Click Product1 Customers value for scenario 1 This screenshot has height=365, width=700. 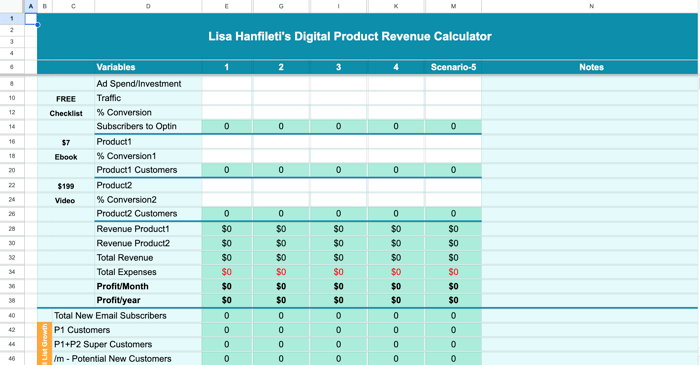[x=227, y=170]
